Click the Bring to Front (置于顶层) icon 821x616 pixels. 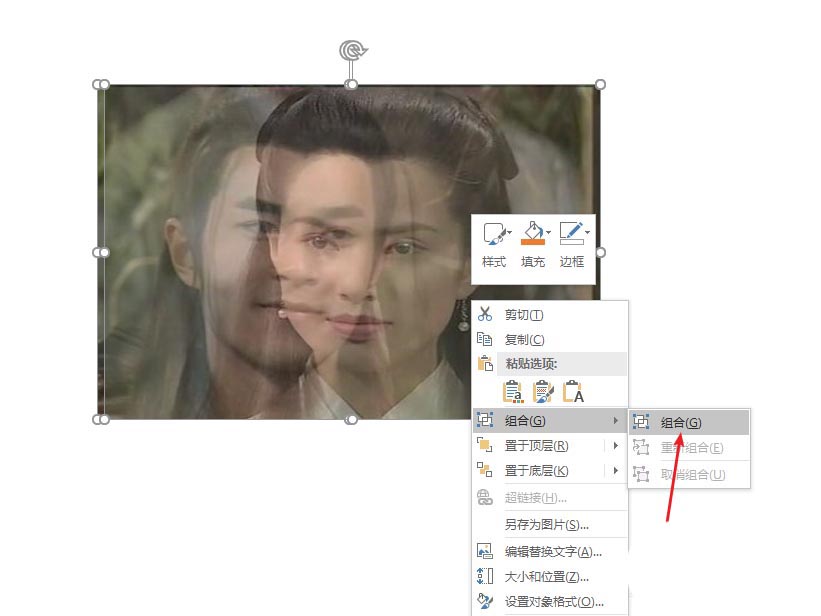485,445
